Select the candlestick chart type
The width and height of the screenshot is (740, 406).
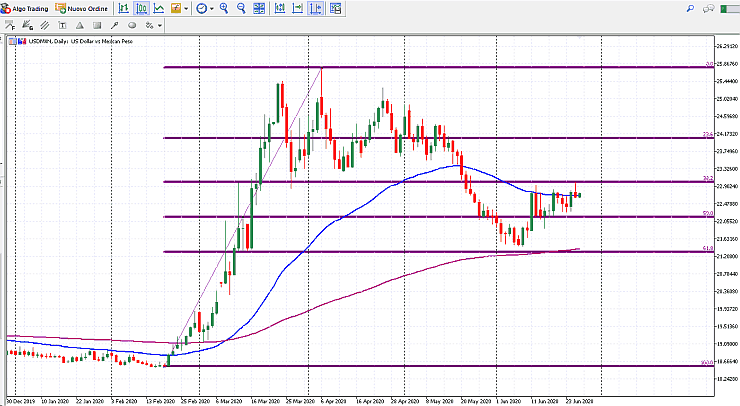tap(142, 8)
